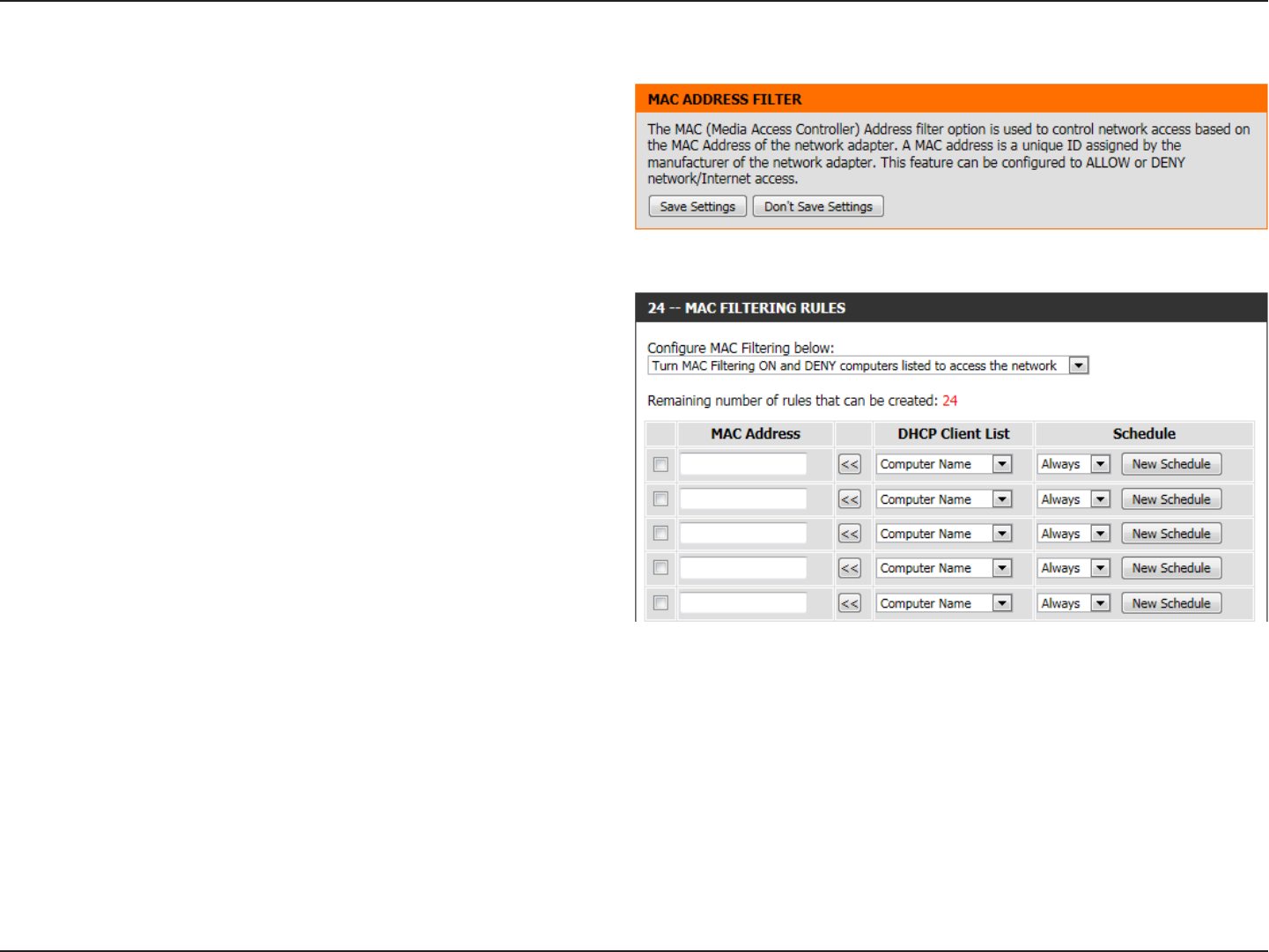
Task: Open the third row Always schedule dropdown
Action: click(x=1073, y=534)
